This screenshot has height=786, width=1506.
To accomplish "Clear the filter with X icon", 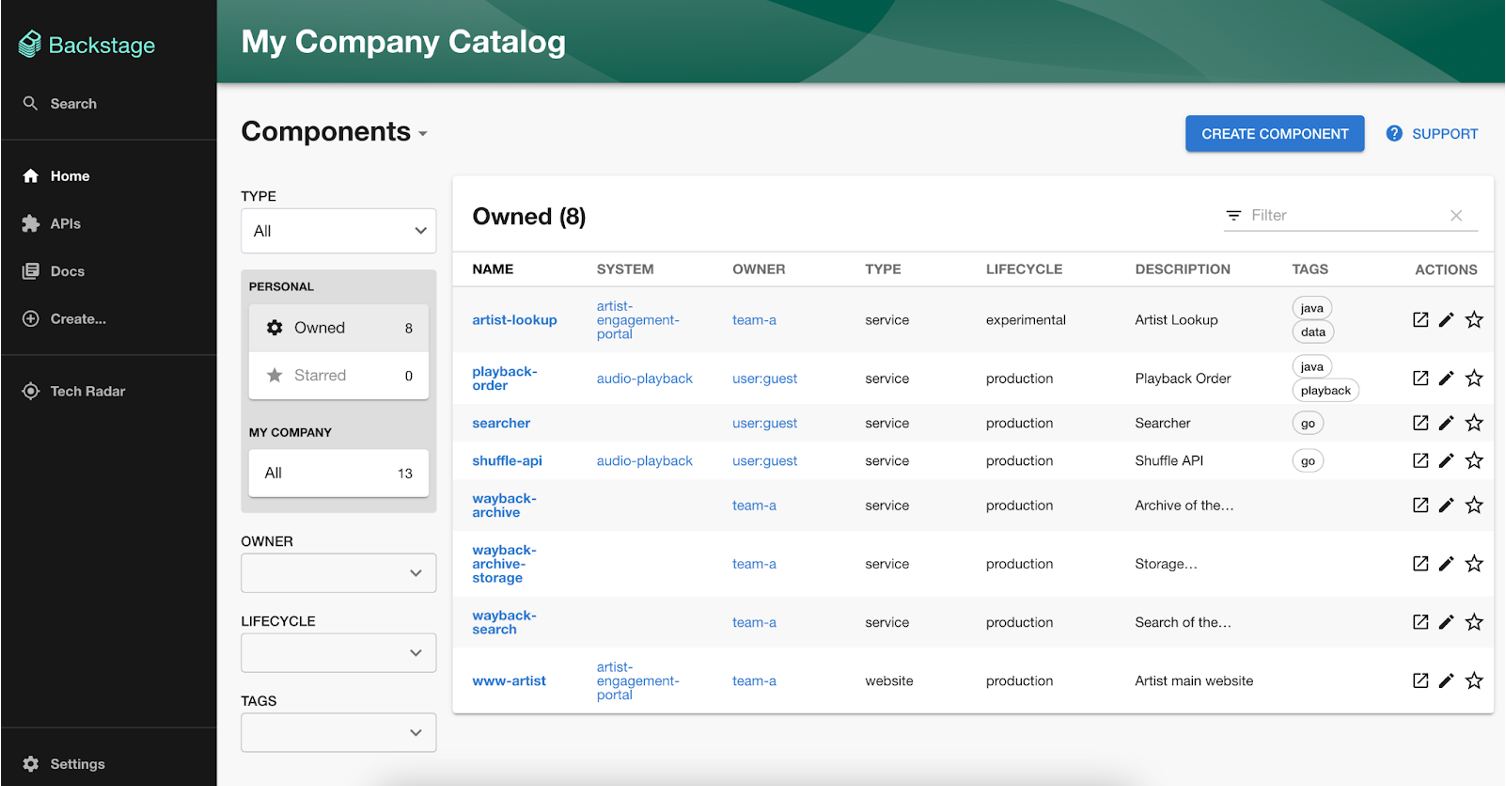I will (1456, 215).
